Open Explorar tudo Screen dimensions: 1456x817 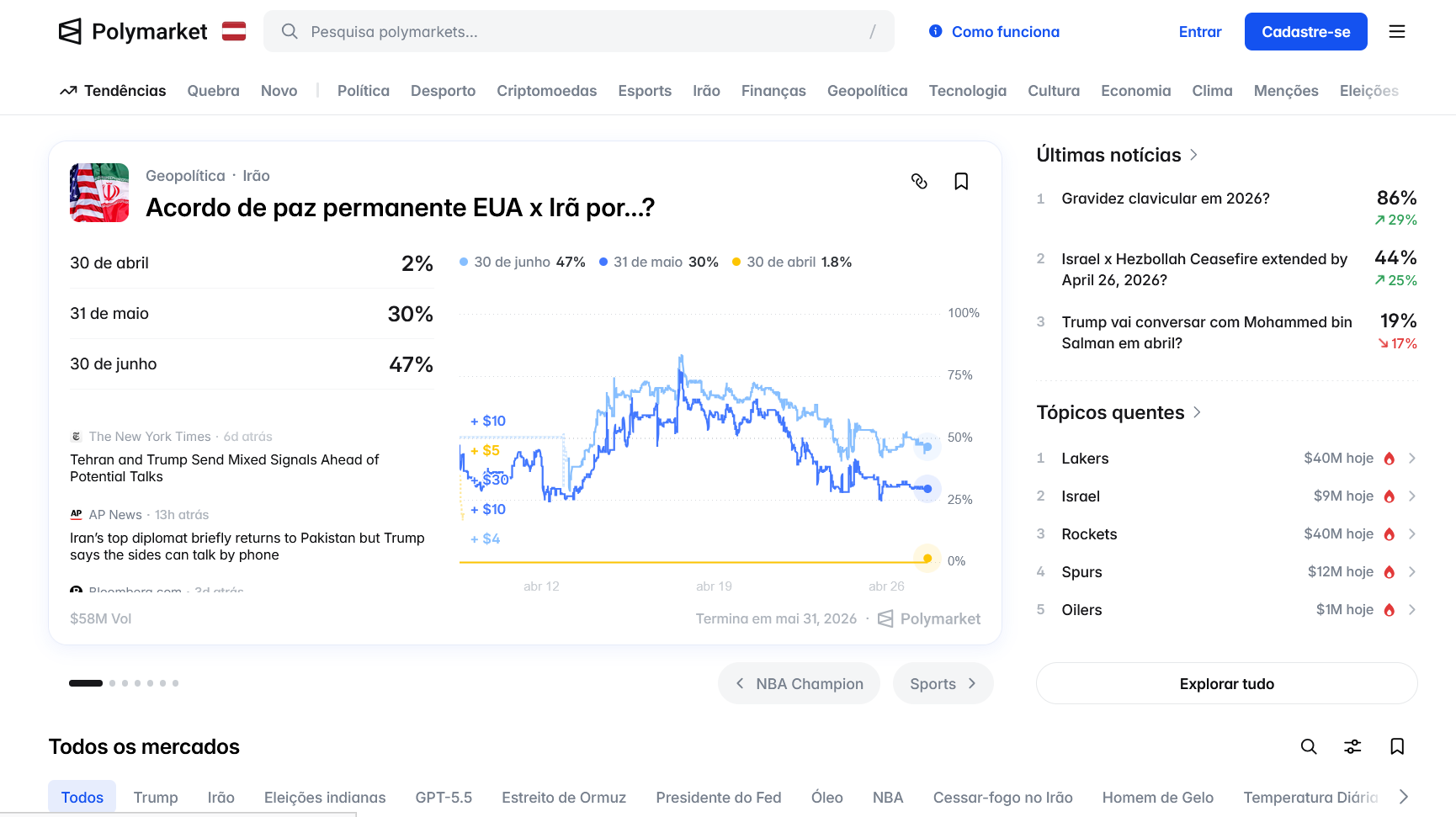[1226, 683]
